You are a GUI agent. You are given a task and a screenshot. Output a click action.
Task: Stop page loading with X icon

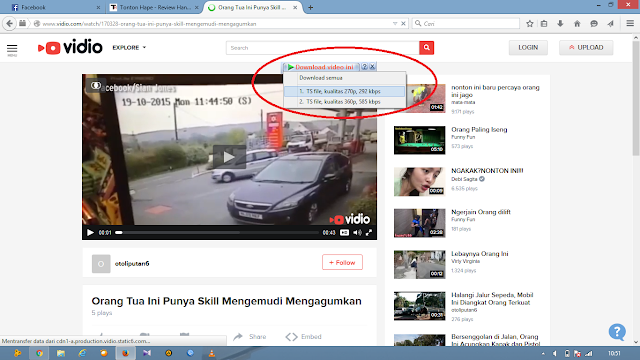coord(403,24)
